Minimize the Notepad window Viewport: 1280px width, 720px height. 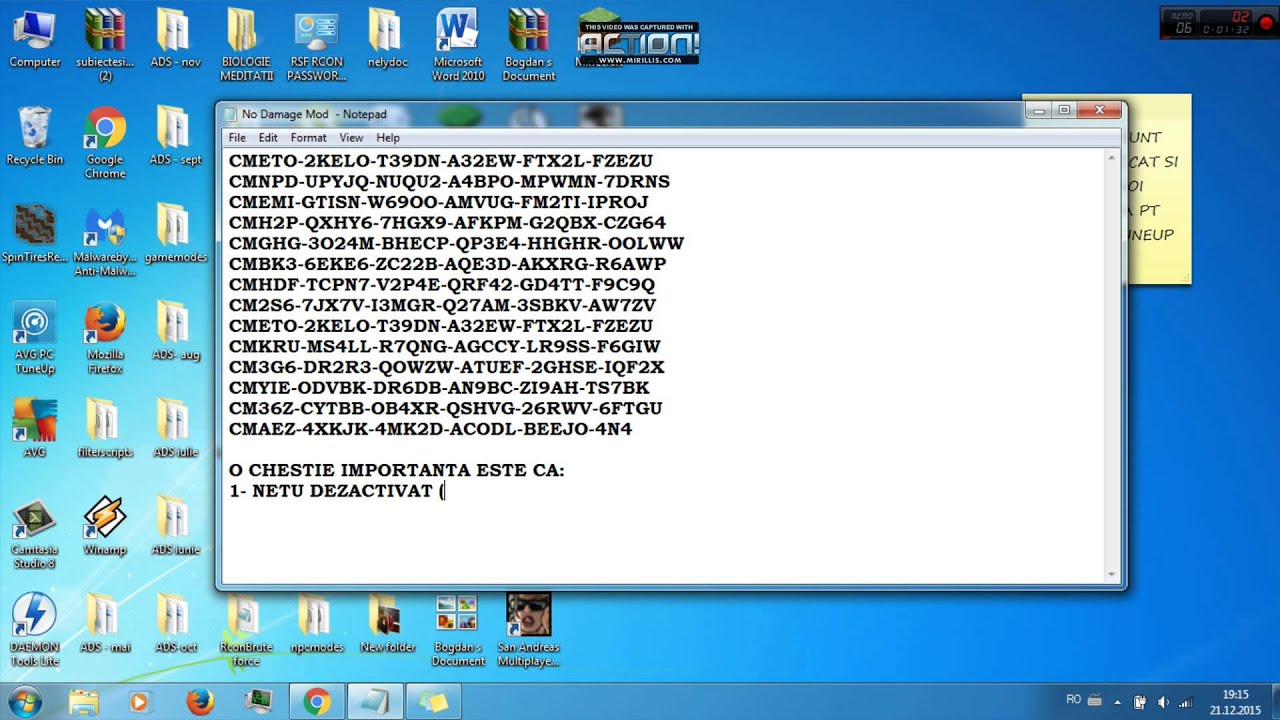(1039, 110)
